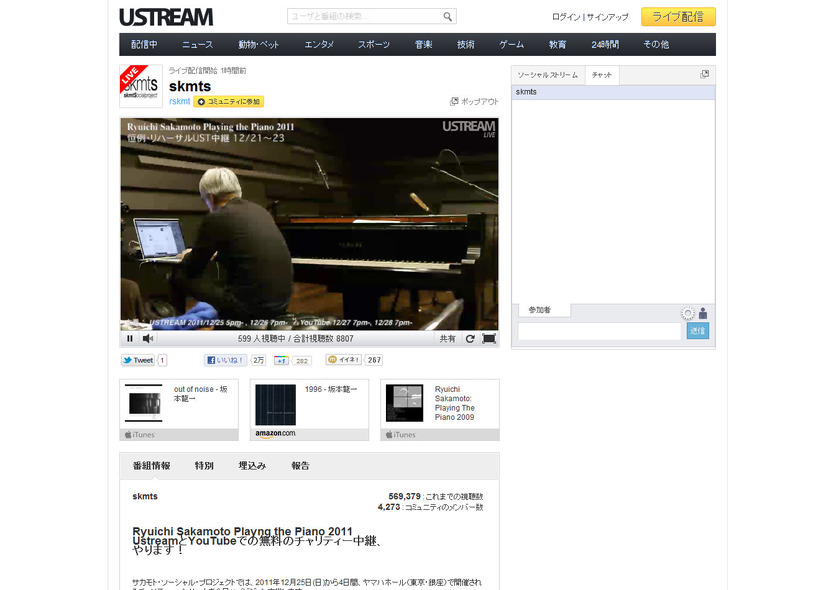The height and width of the screenshot is (590, 826).
Task: Select the 特別 tab
Action: pos(204,466)
